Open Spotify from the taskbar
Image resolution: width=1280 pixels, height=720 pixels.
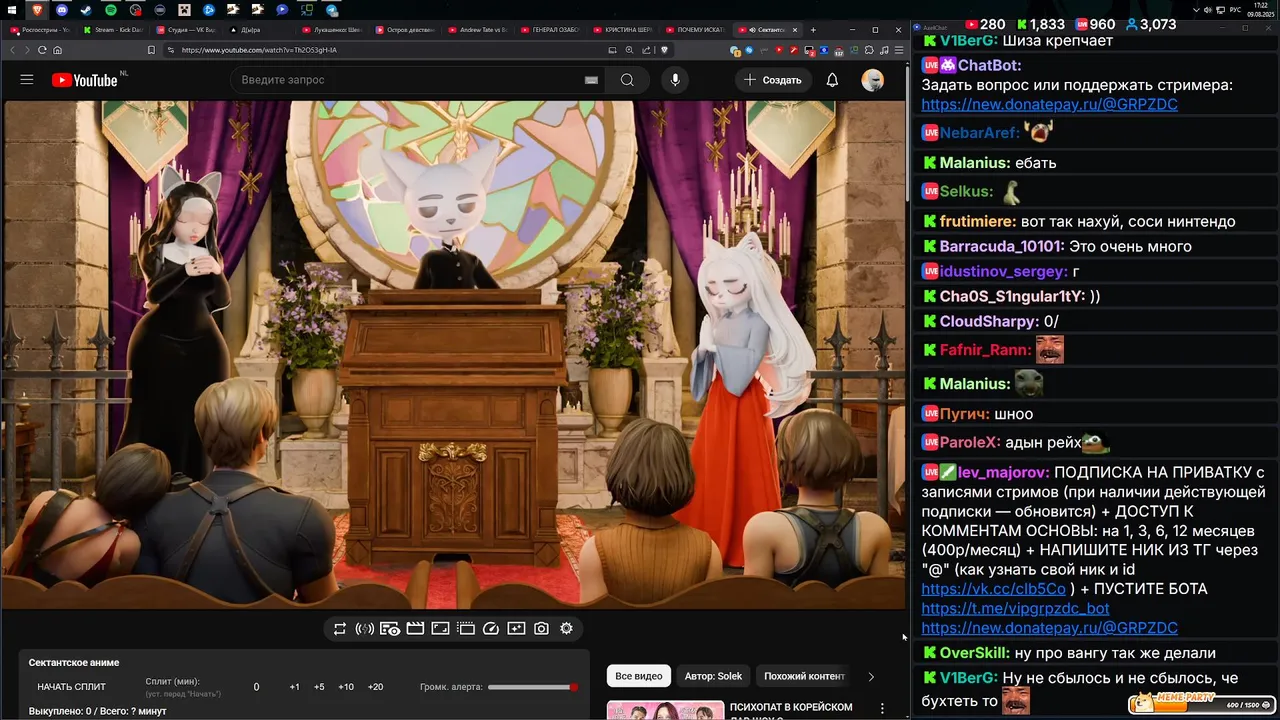pos(111,10)
